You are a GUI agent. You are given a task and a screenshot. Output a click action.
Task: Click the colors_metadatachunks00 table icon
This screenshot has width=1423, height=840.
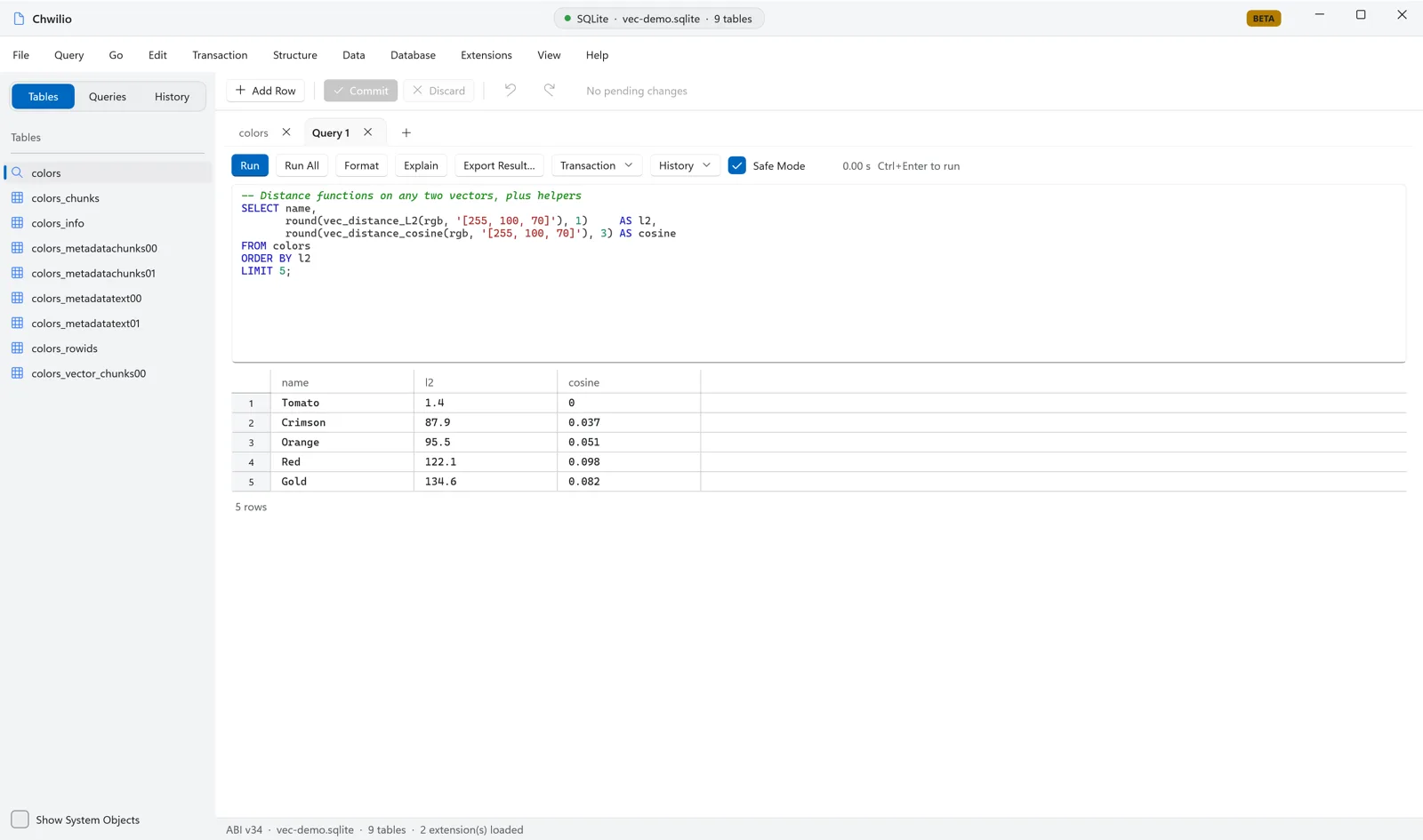click(x=17, y=248)
